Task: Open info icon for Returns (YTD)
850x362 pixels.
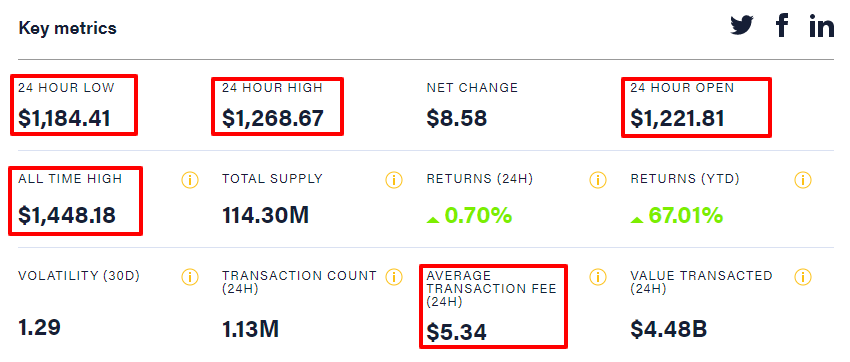Action: (802, 180)
